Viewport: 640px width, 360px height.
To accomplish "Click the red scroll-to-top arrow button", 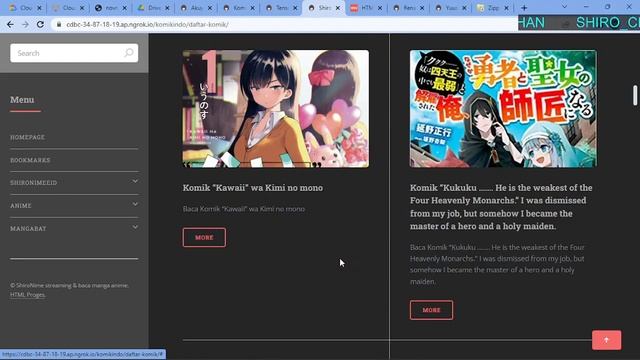I will 607,340.
